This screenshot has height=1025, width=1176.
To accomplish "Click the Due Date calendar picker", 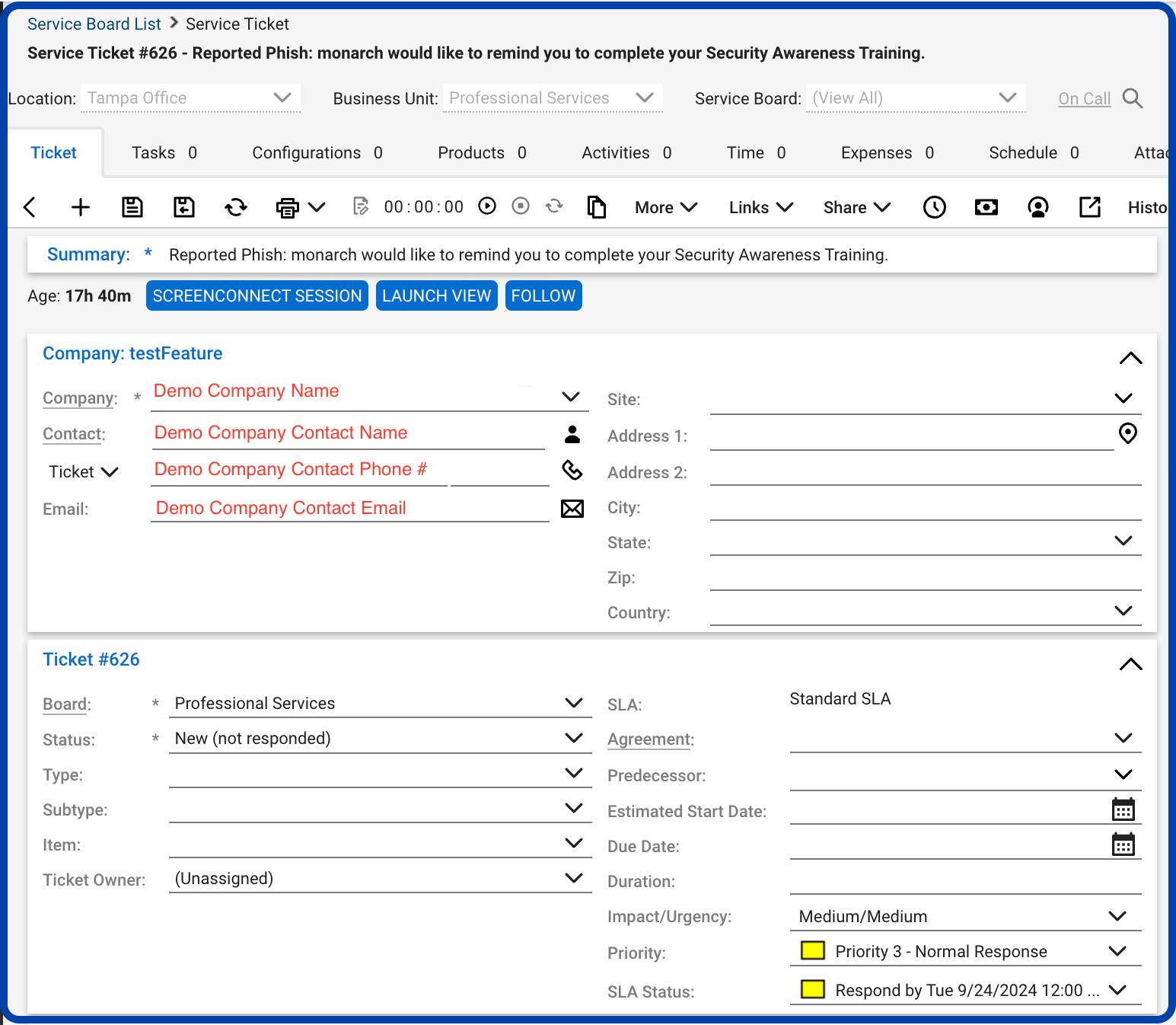I will [x=1124, y=844].
